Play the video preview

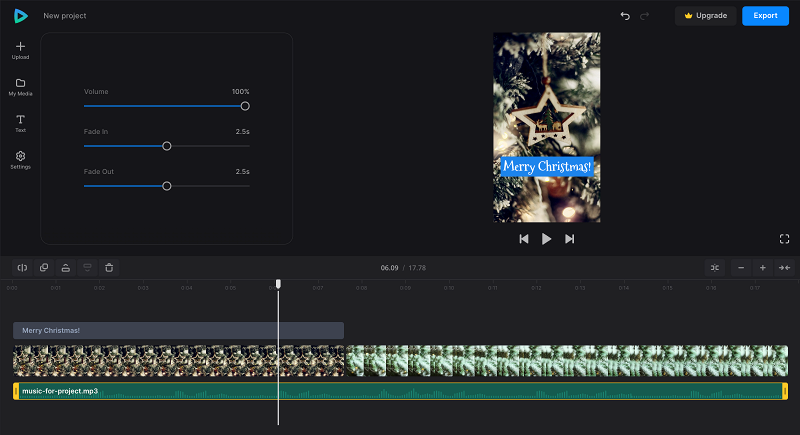(x=546, y=239)
